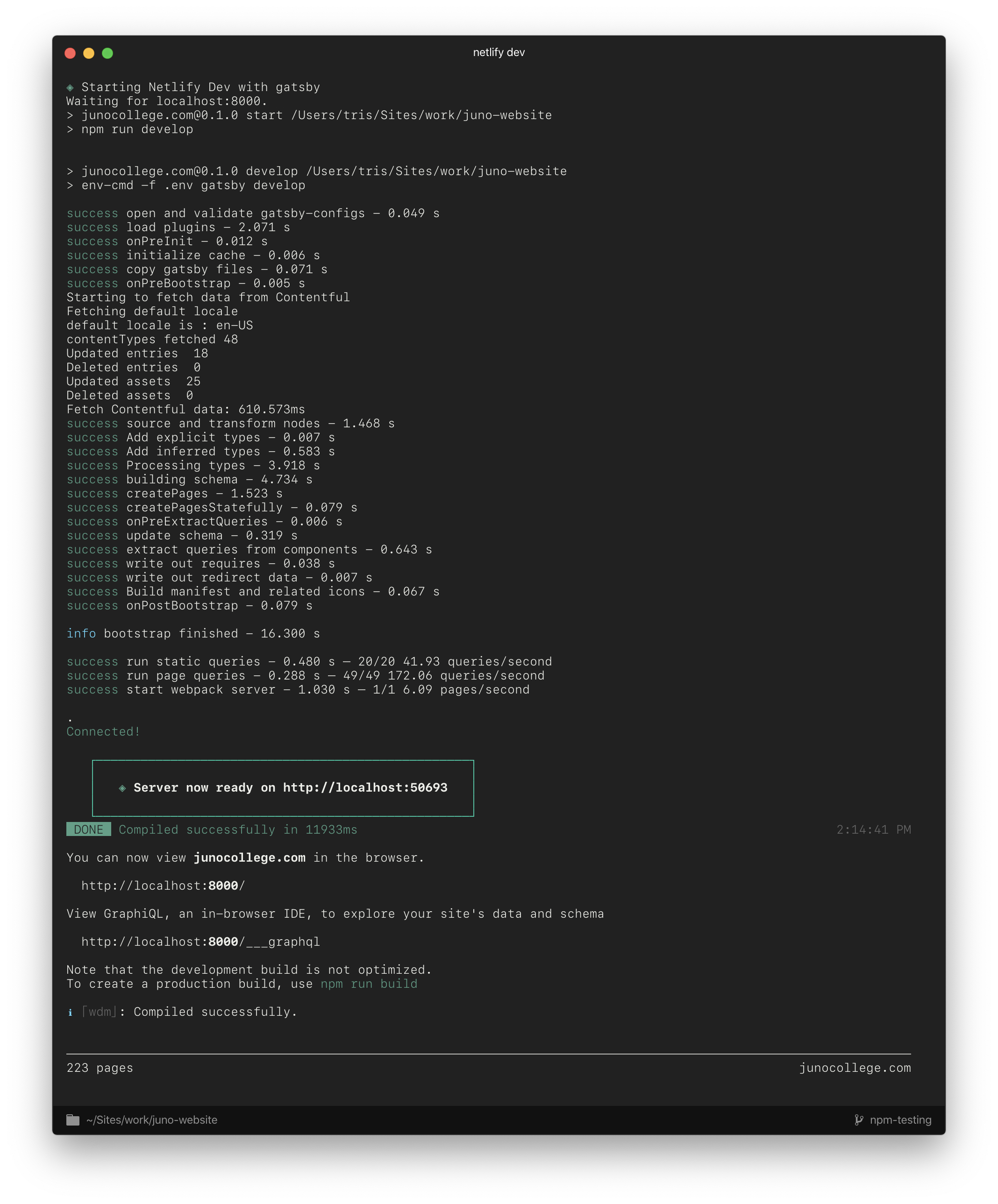Open the localhost:8000/___graphql link
The image size is (998, 1204).
click(x=201, y=942)
